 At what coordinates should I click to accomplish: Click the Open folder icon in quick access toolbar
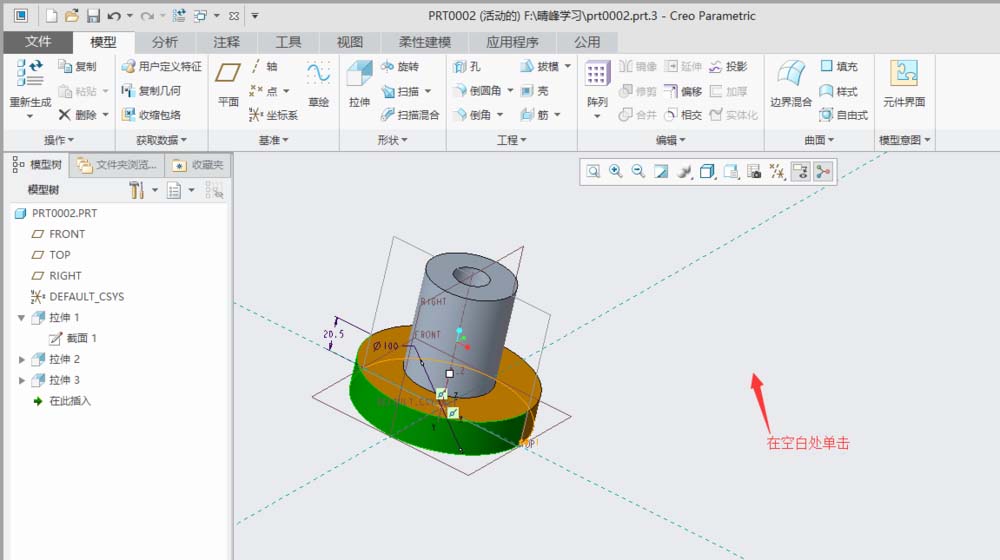pos(72,15)
